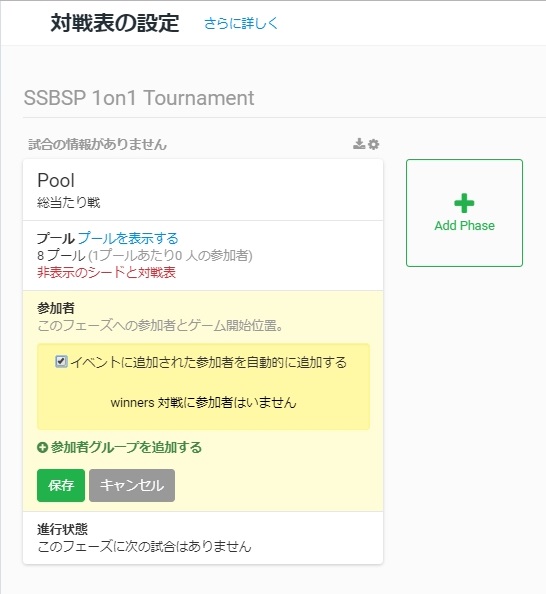This screenshot has height=594, width=546.
Task: Click the SSBSP 1on1 Tournament heading
Action: (x=139, y=98)
